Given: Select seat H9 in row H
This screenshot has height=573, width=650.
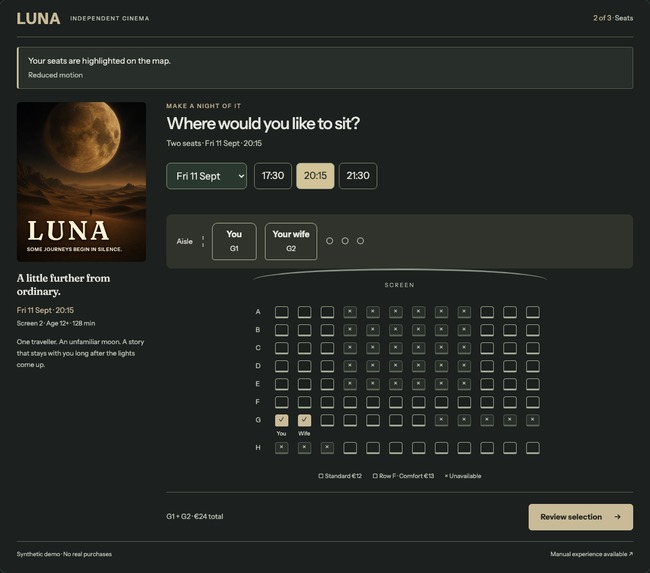Looking at the screenshot, I should [x=464, y=448].
